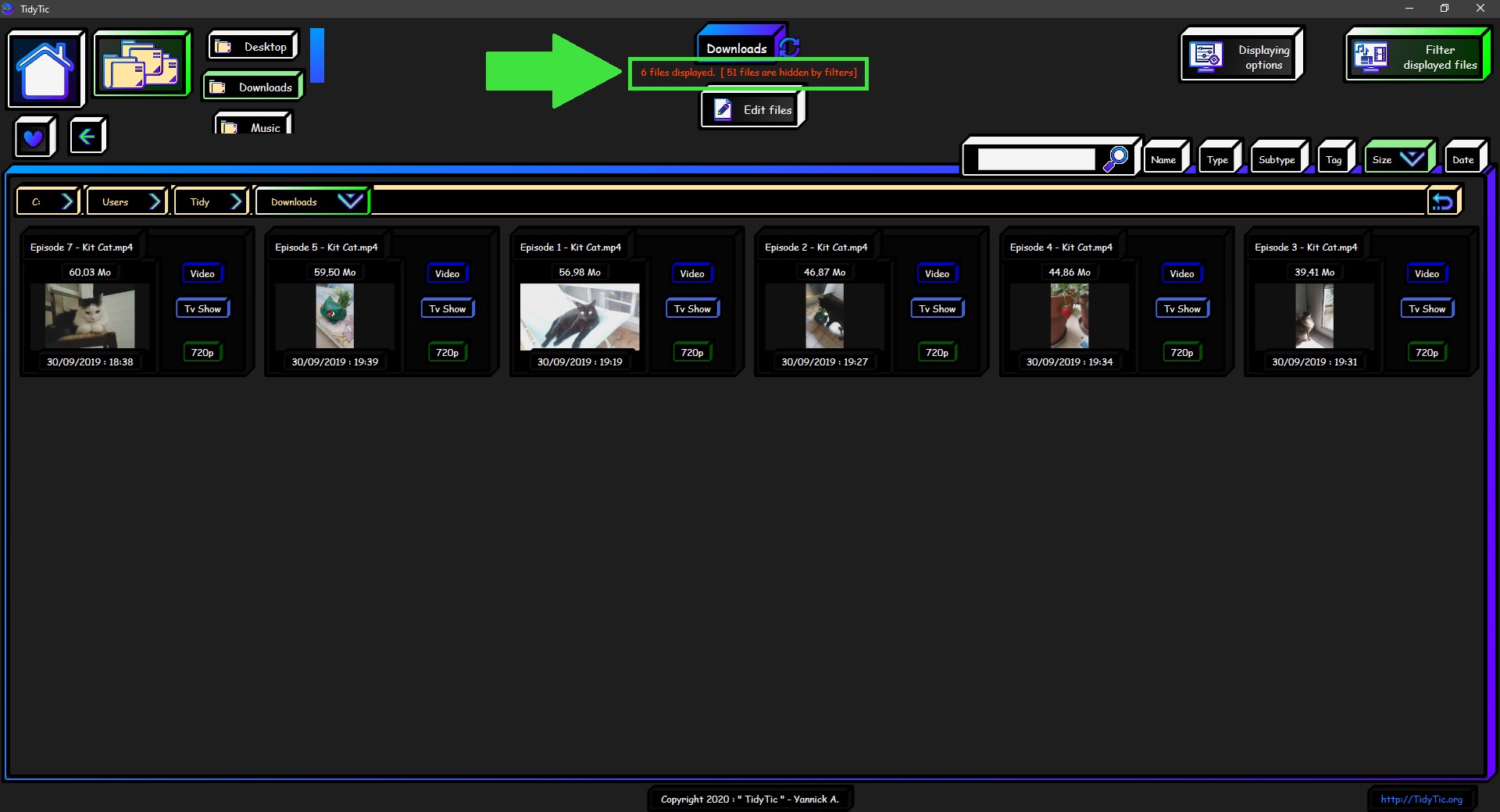Screen dimensions: 1500x812
Task: Refresh the Downloads folder with the reload icon
Action: [x=789, y=47]
